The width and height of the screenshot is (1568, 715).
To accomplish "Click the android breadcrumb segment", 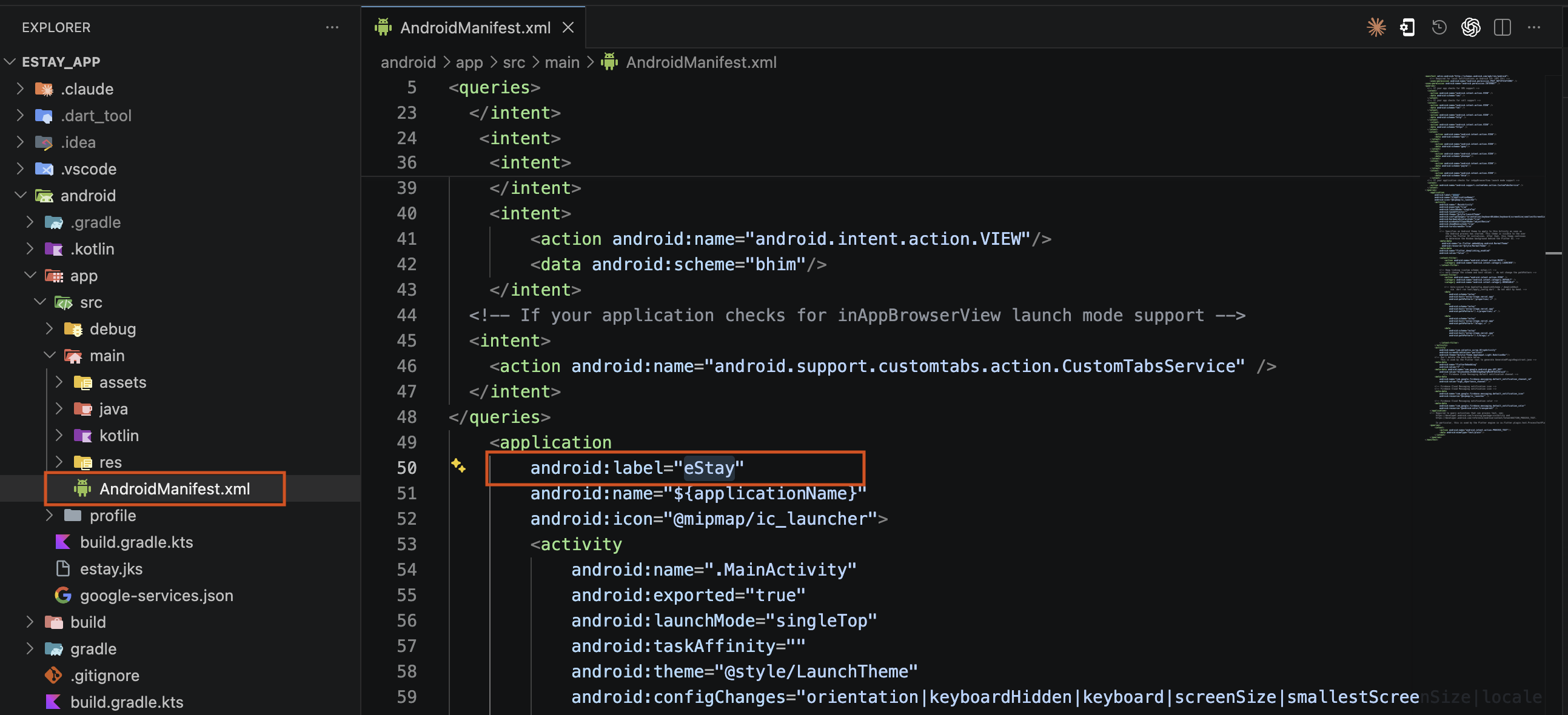I will 408,62.
